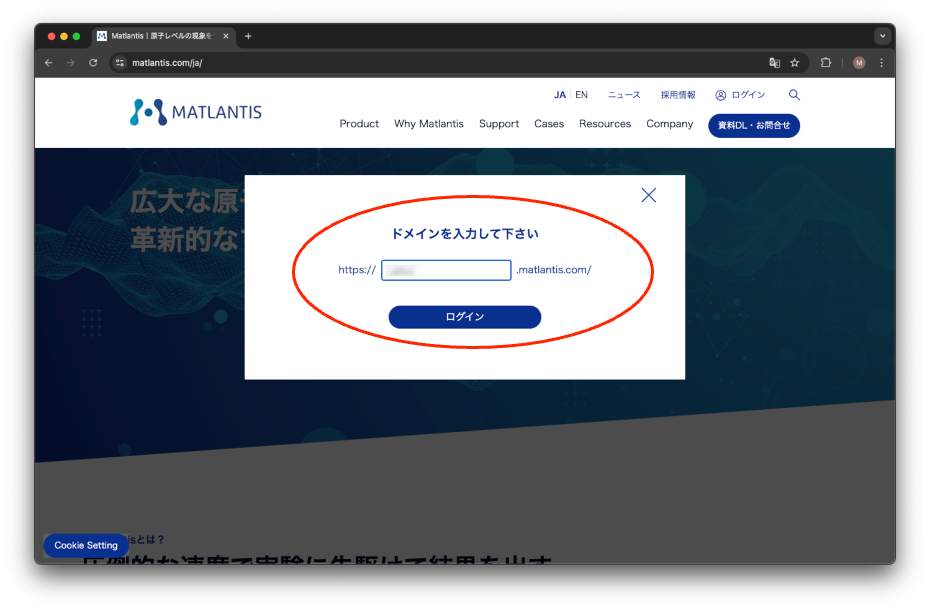Close the domain login dialog
The height and width of the screenshot is (610, 930).
[648, 195]
